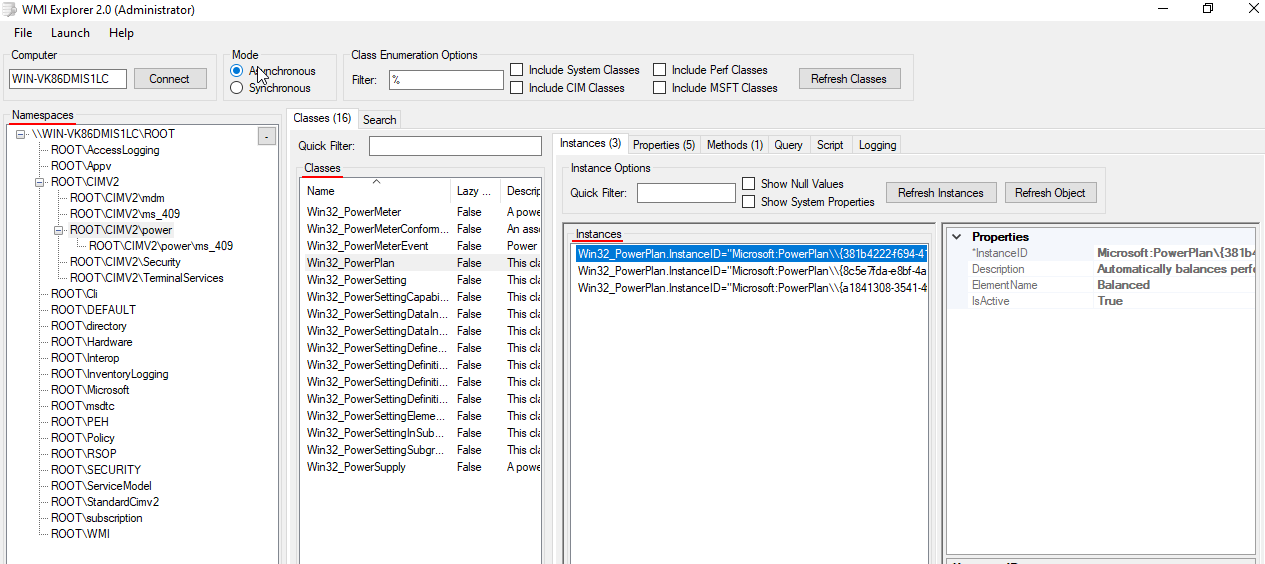
Task: Select the Win32_PowerSetting class row
Action: click(420, 280)
